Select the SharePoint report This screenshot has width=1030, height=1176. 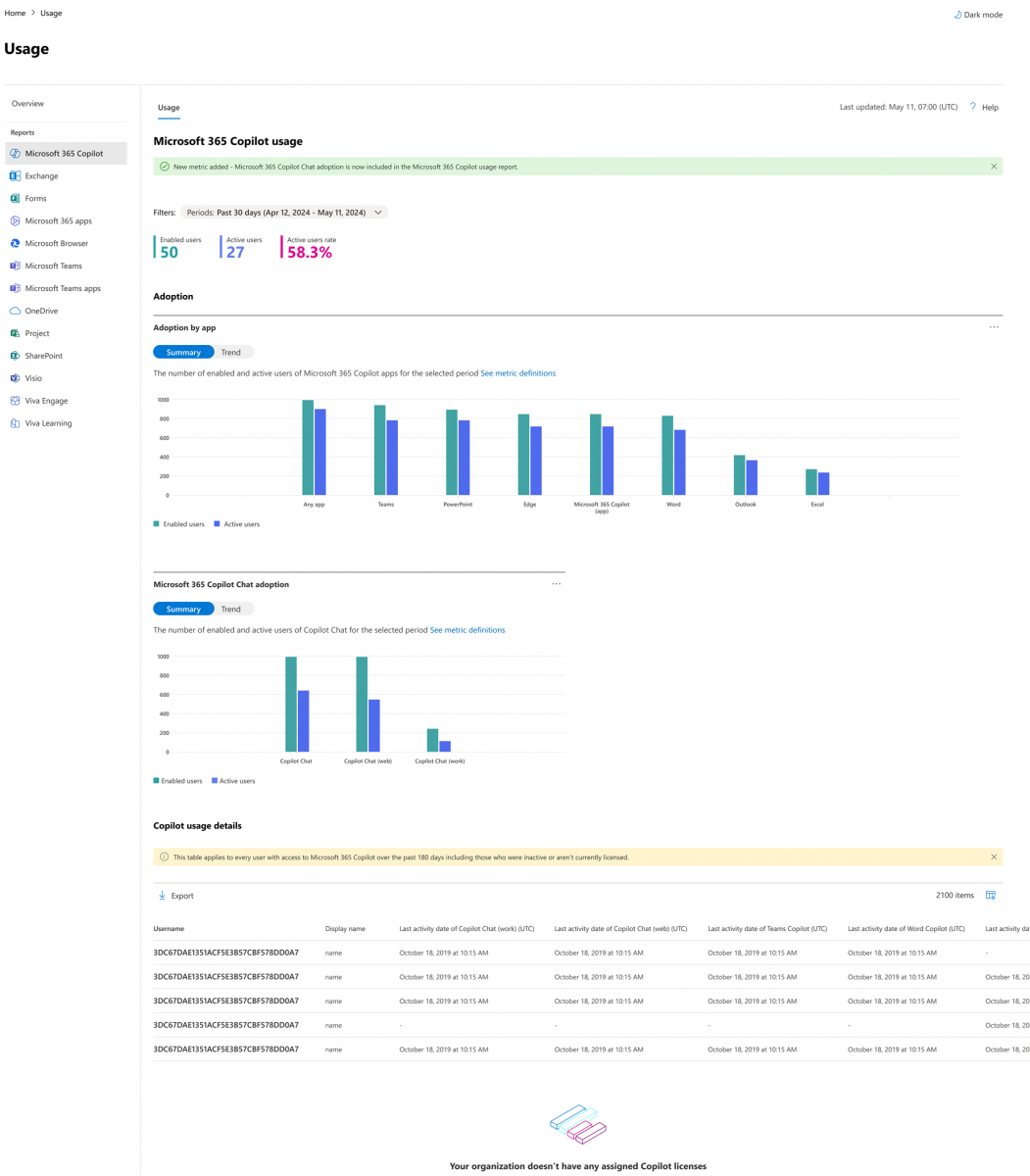45,355
